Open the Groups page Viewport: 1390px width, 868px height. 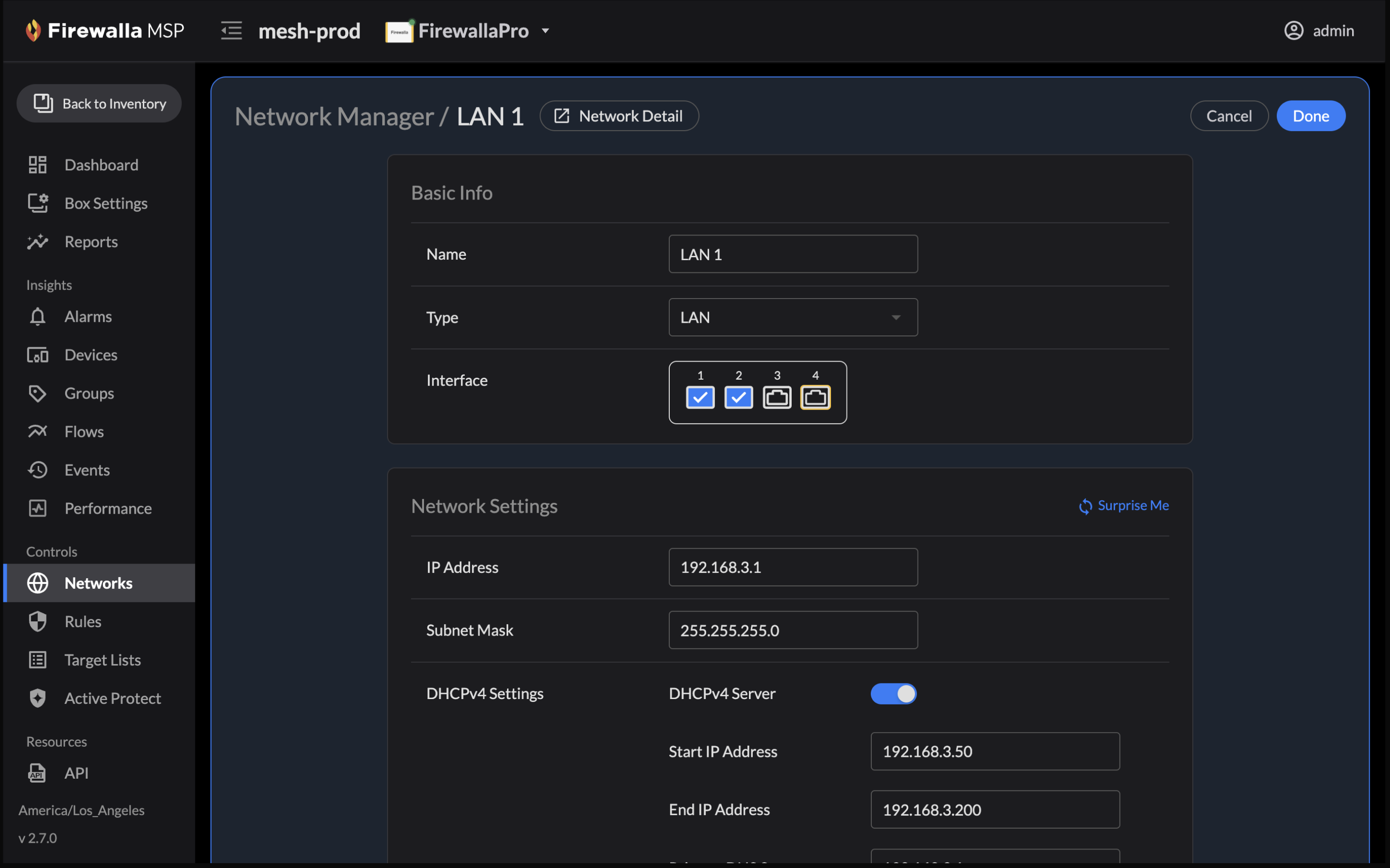(x=89, y=393)
